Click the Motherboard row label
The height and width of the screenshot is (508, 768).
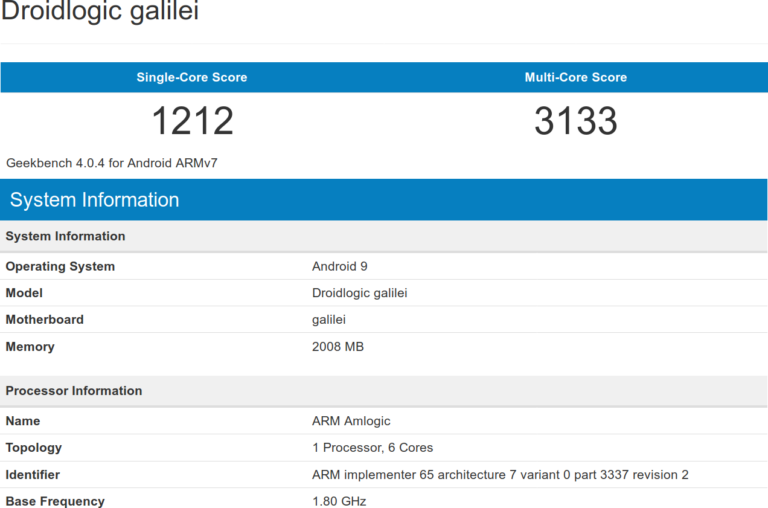[x=45, y=319]
